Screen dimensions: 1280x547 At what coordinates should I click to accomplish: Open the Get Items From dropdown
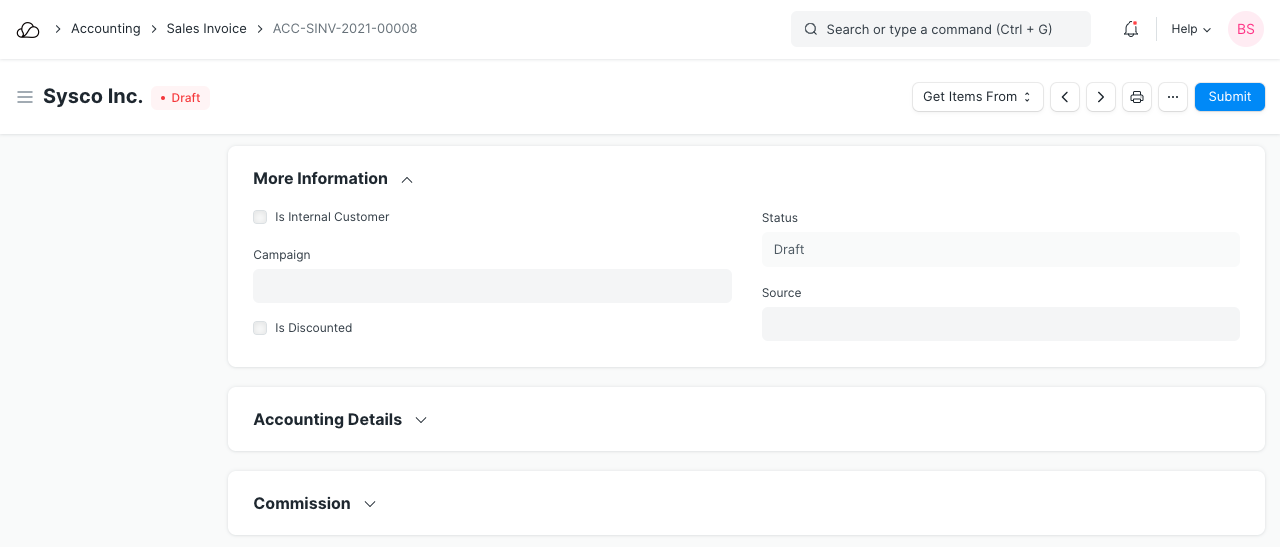(977, 97)
